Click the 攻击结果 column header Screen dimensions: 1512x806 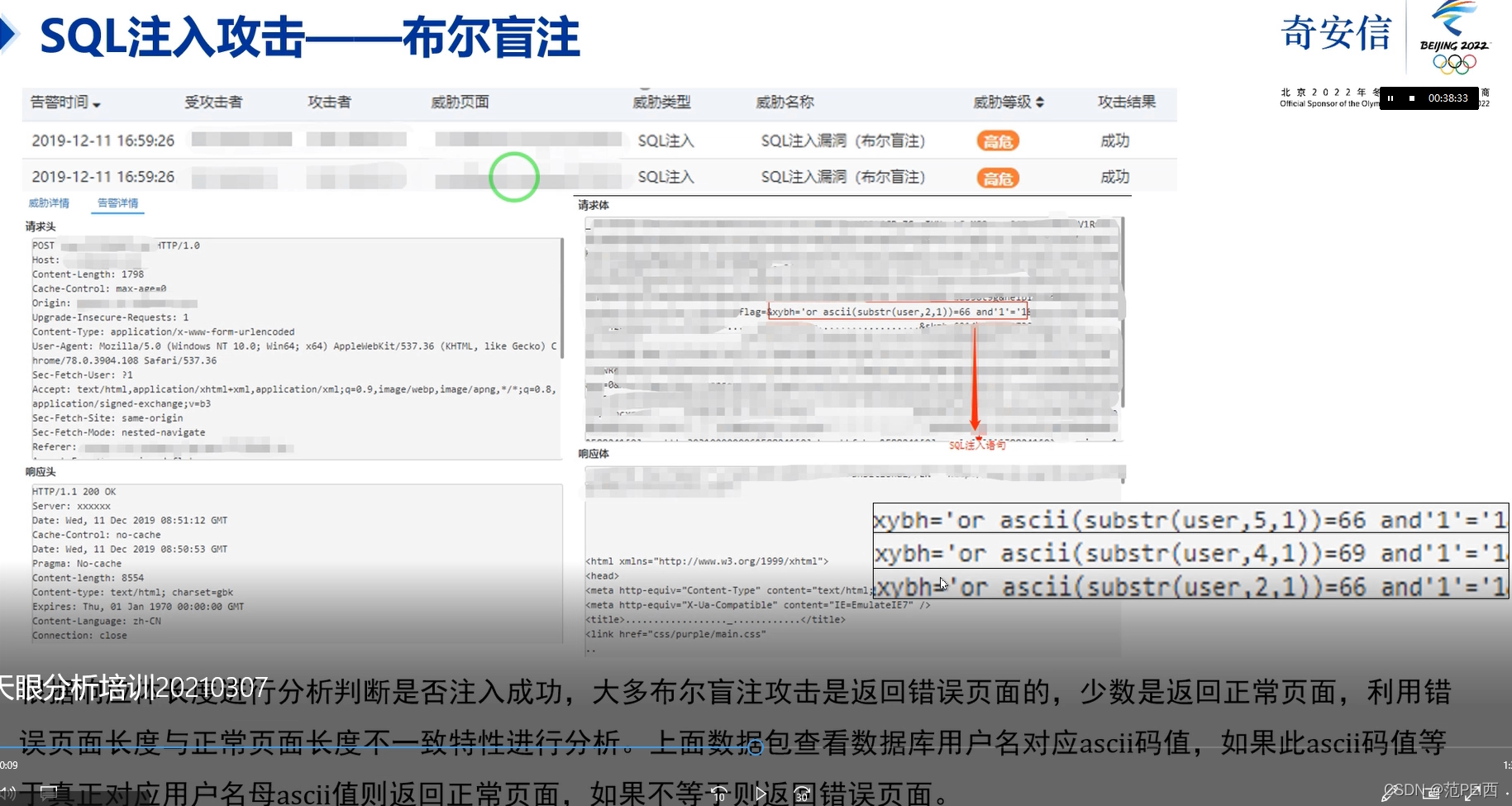click(x=1127, y=103)
